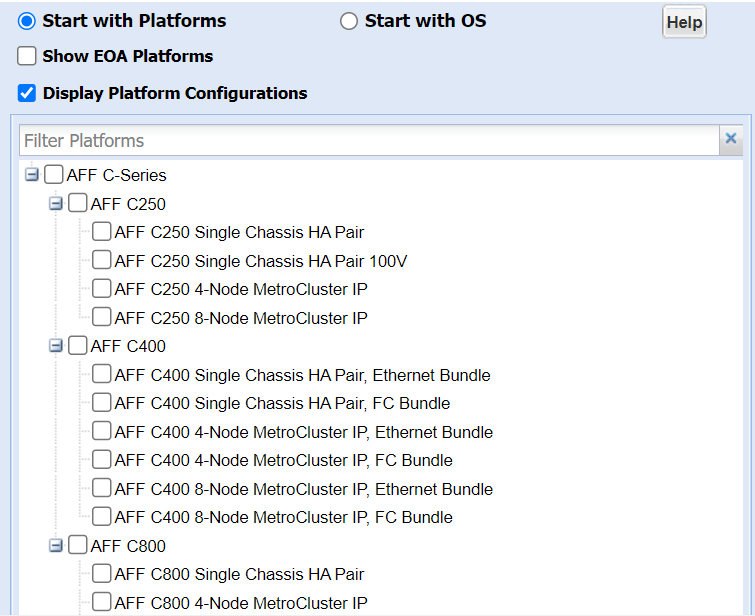
Task: Type in the Filter Platforms input field
Action: [368, 140]
